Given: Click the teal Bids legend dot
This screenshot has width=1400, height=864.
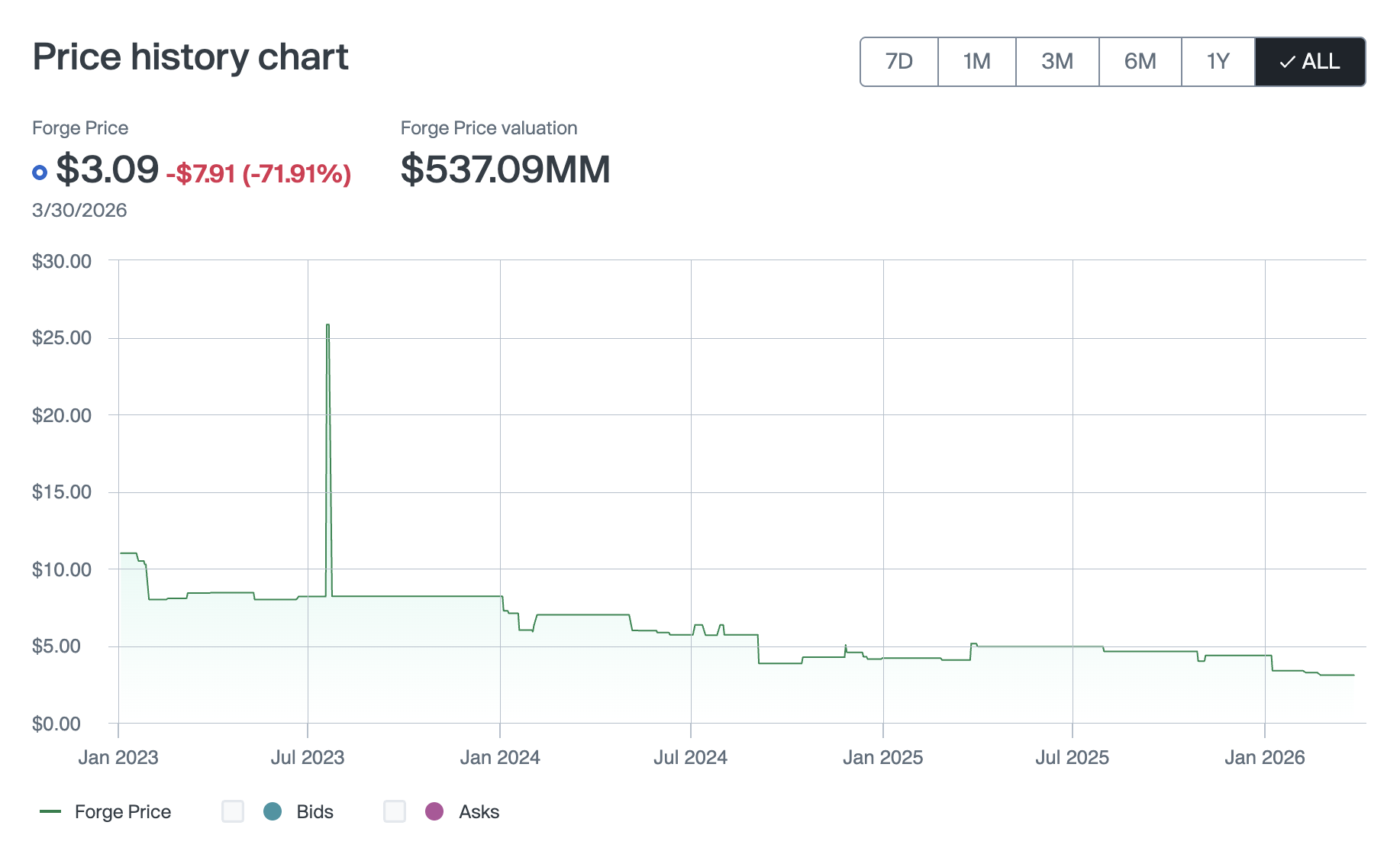Looking at the screenshot, I should [273, 811].
